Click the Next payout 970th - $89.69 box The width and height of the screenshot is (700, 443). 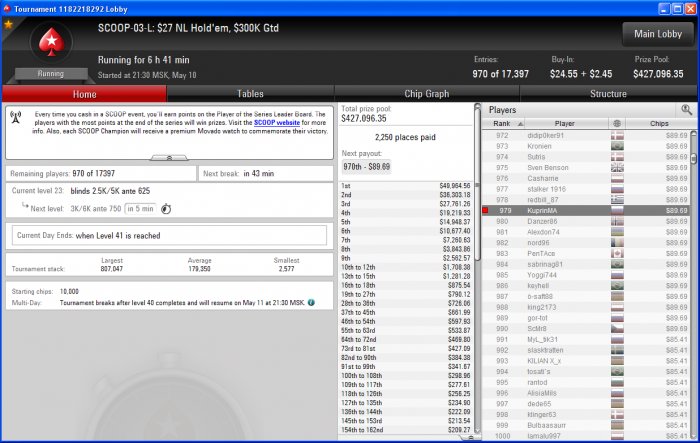click(x=367, y=167)
